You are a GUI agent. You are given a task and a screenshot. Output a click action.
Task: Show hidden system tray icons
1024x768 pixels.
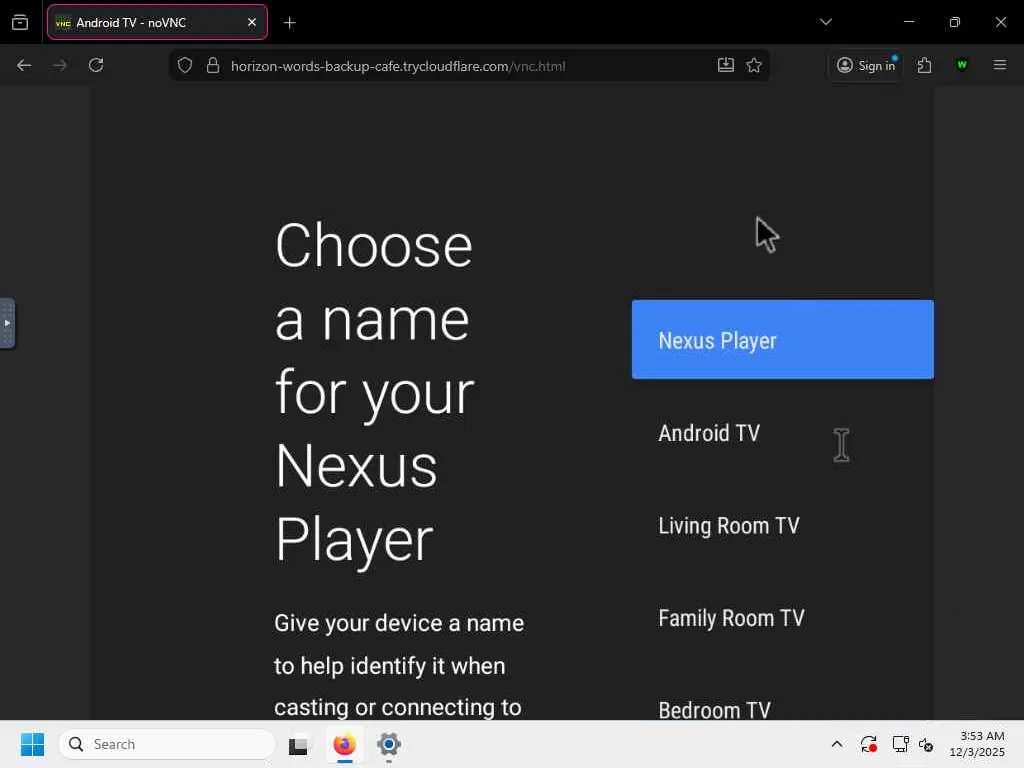coord(837,744)
